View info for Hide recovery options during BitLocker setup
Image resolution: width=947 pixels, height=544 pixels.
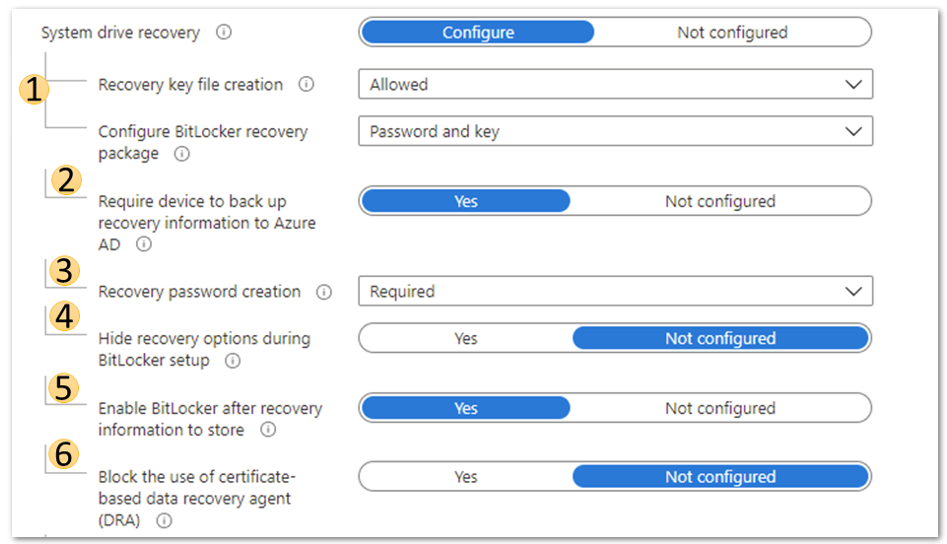tap(233, 361)
